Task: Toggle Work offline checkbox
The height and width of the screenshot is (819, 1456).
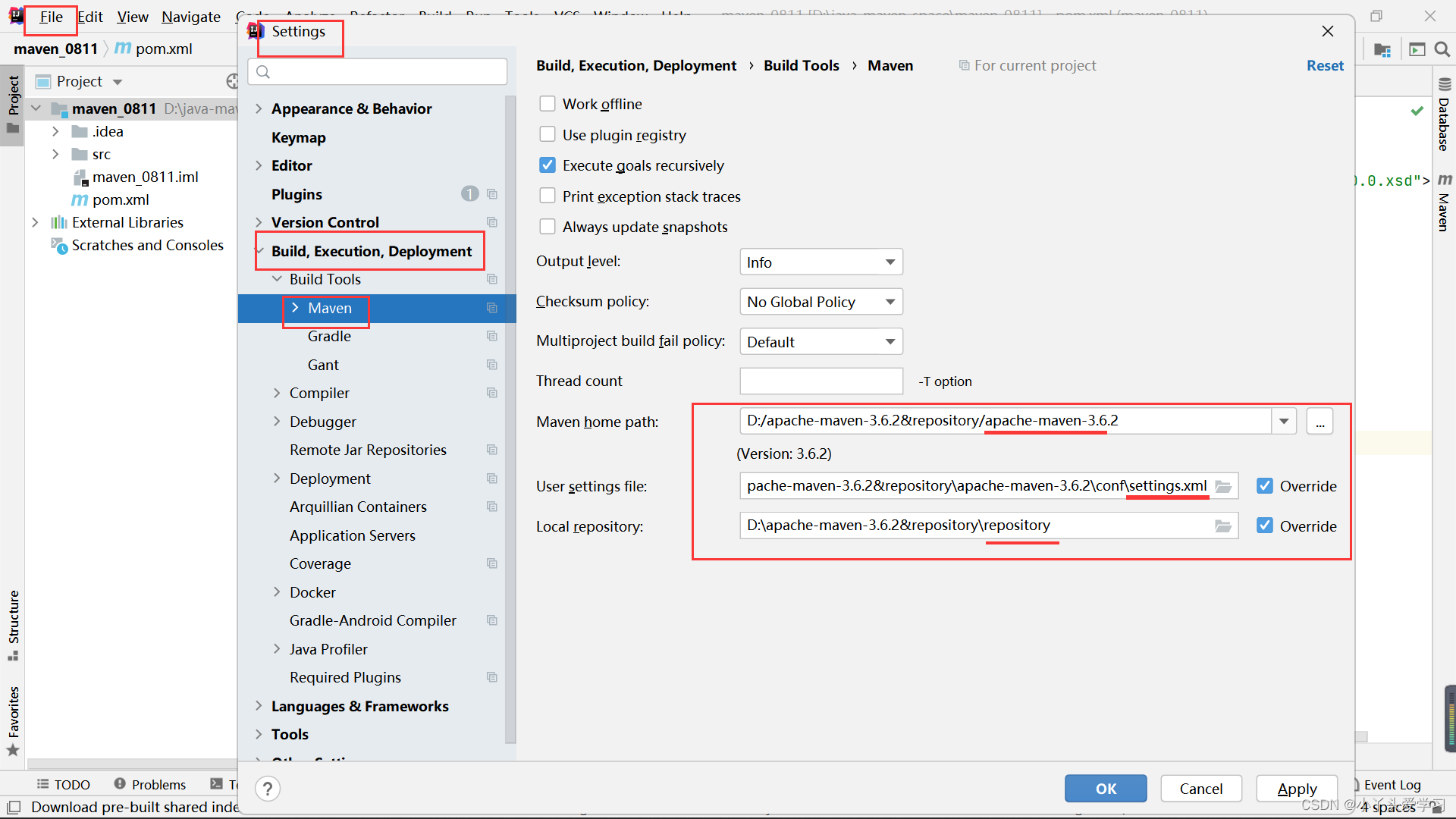Action: (x=548, y=104)
